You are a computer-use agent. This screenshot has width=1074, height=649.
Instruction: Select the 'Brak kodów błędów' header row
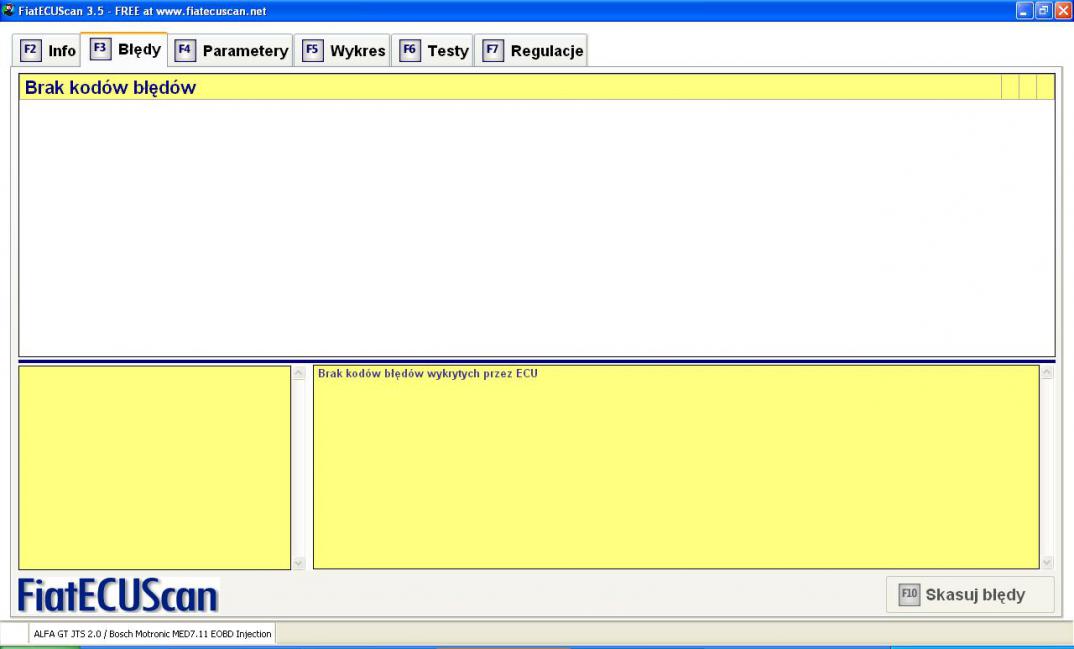[536, 87]
